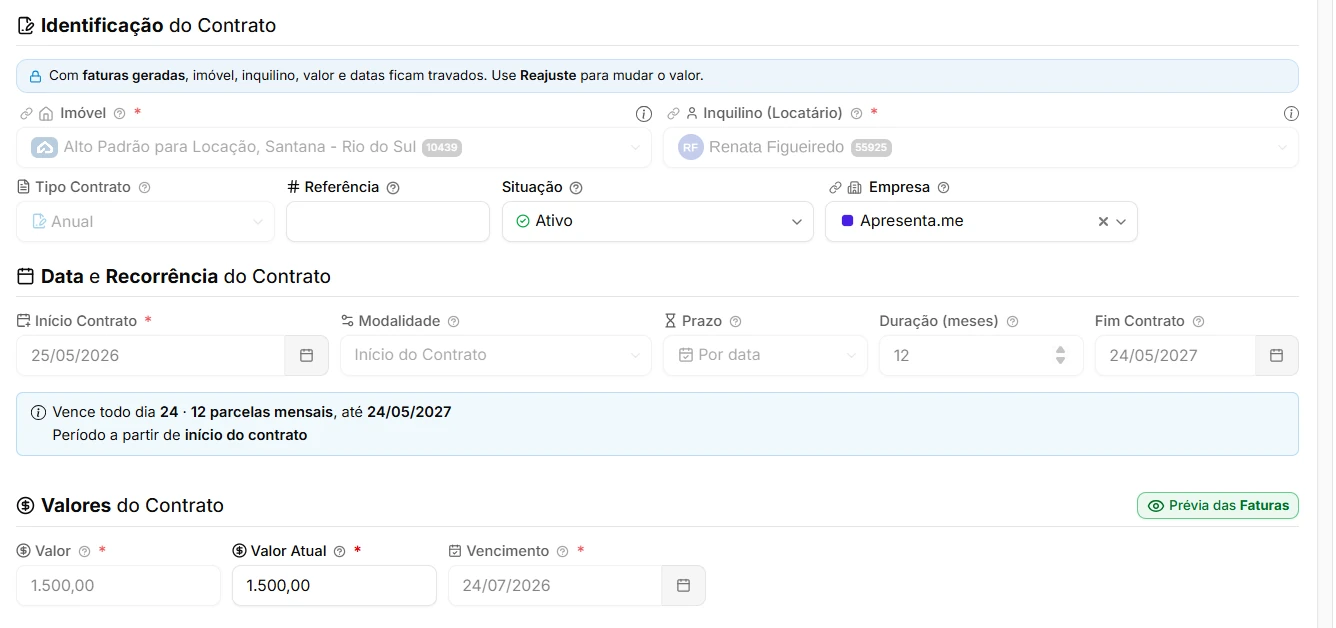Click the Prazo help icon
The height and width of the screenshot is (628, 1336).
736,322
